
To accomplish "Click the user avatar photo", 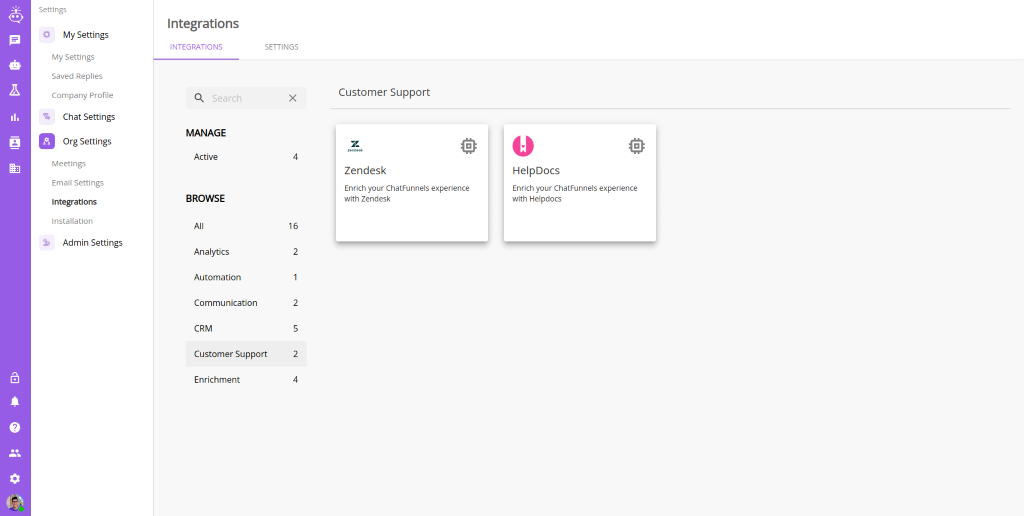I will [15, 502].
